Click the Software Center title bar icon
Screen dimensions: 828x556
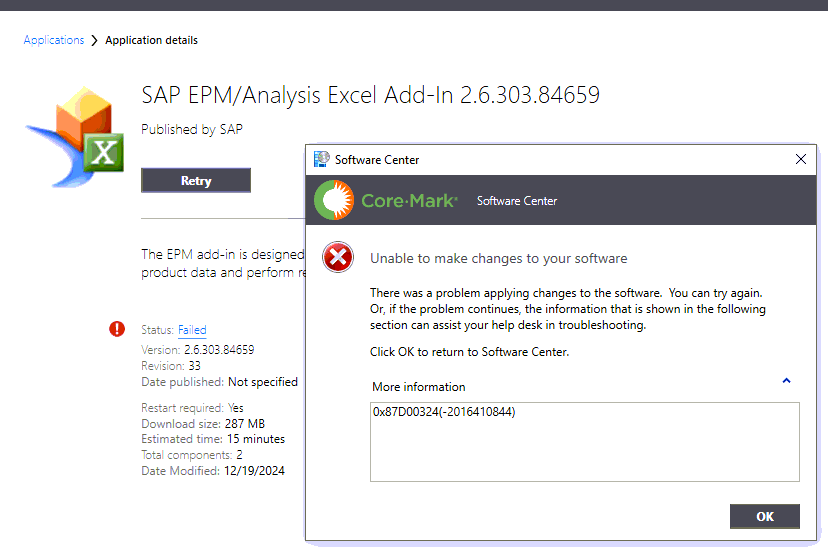click(x=321, y=159)
